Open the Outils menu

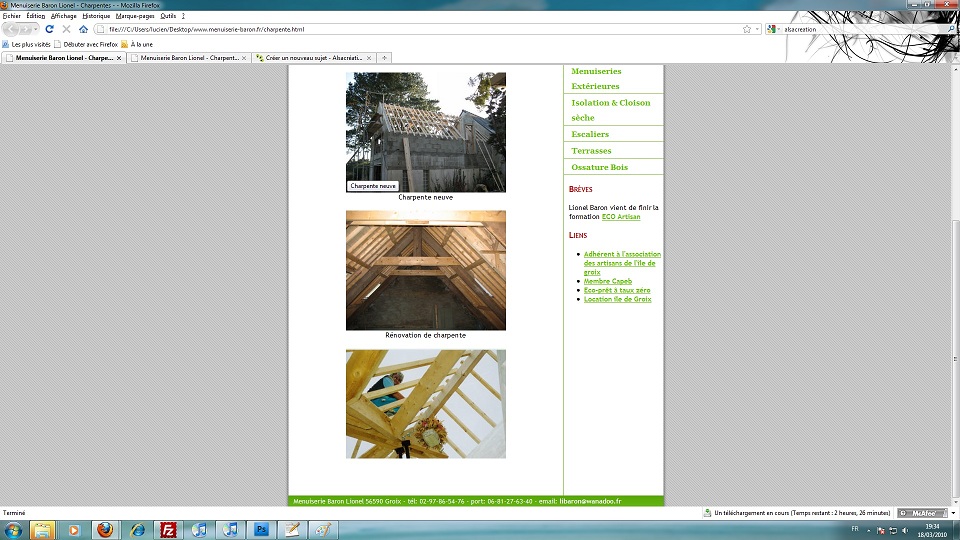(168, 16)
